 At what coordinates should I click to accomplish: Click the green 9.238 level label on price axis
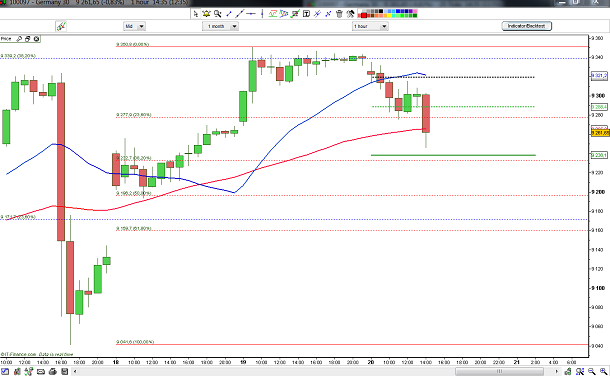599,155
